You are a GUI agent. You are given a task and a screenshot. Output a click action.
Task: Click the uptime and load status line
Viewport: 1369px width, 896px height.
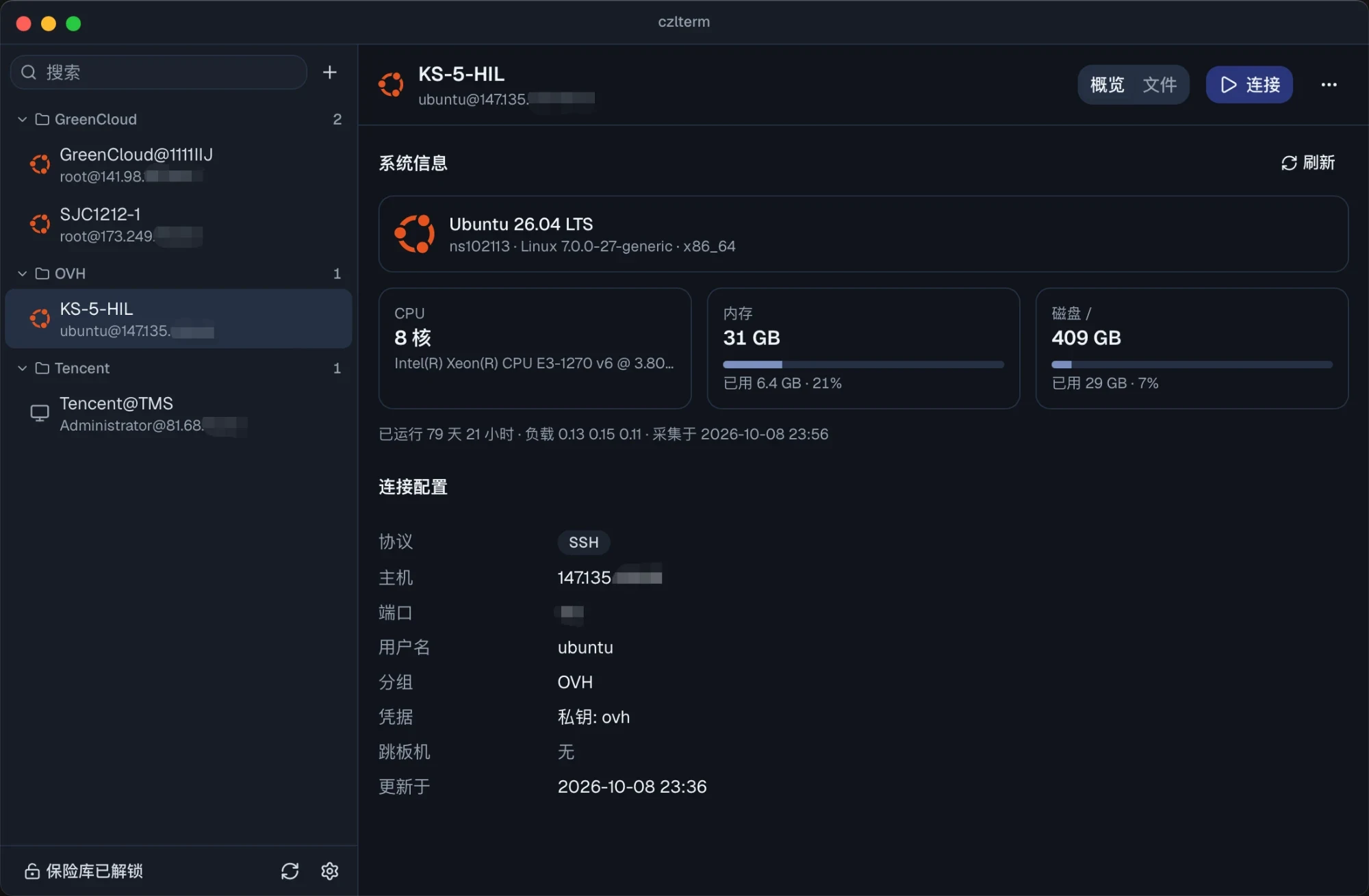pyautogui.click(x=603, y=434)
